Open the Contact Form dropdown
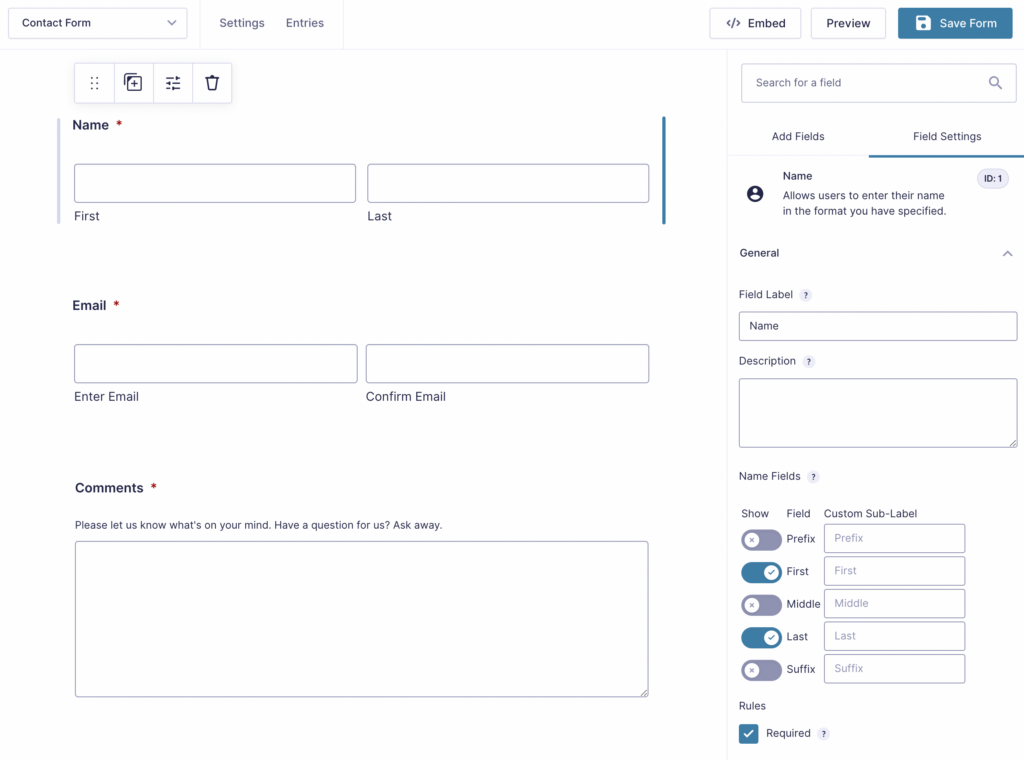This screenshot has width=1024, height=760. click(x=97, y=22)
